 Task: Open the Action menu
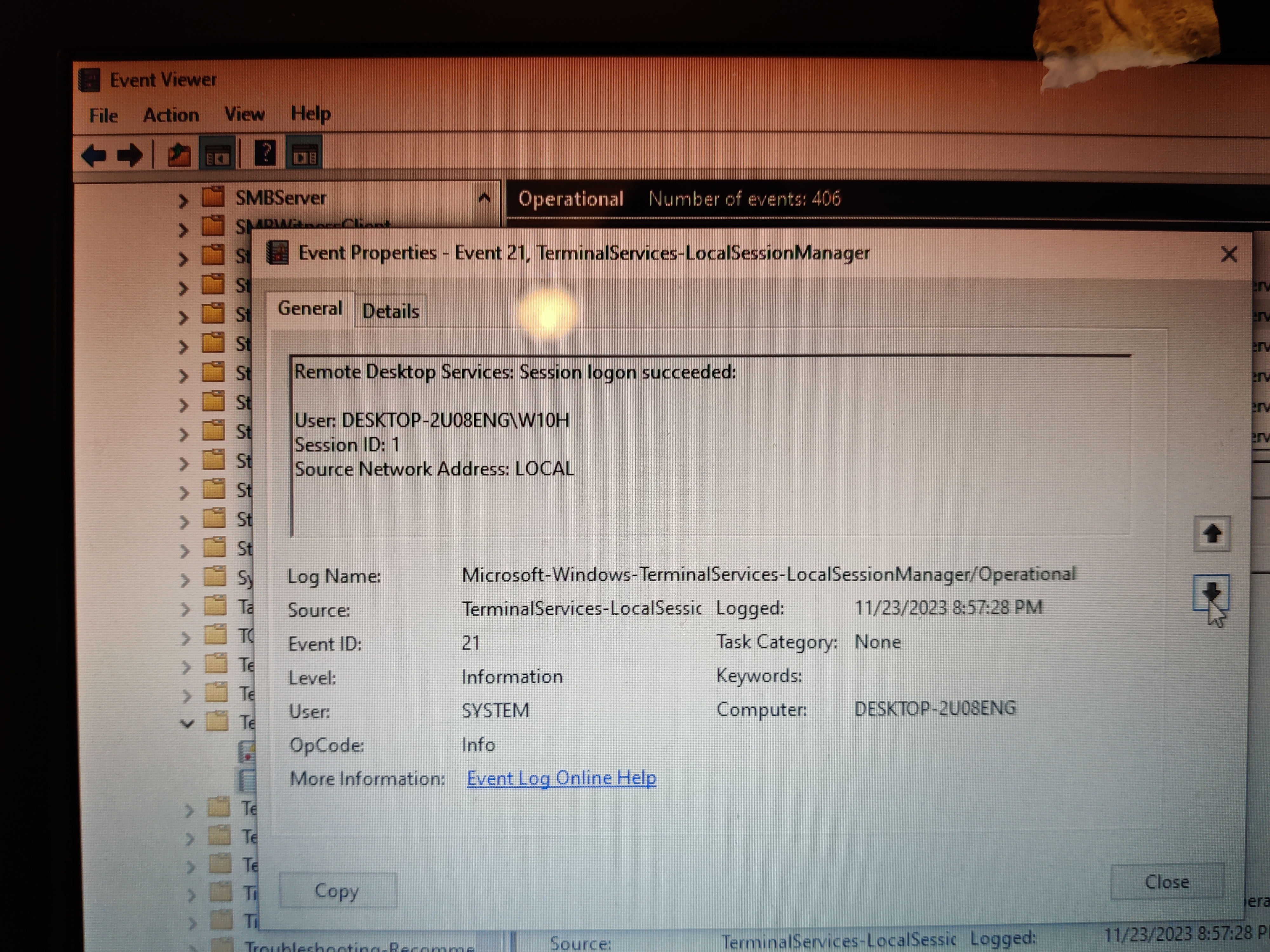[x=171, y=115]
